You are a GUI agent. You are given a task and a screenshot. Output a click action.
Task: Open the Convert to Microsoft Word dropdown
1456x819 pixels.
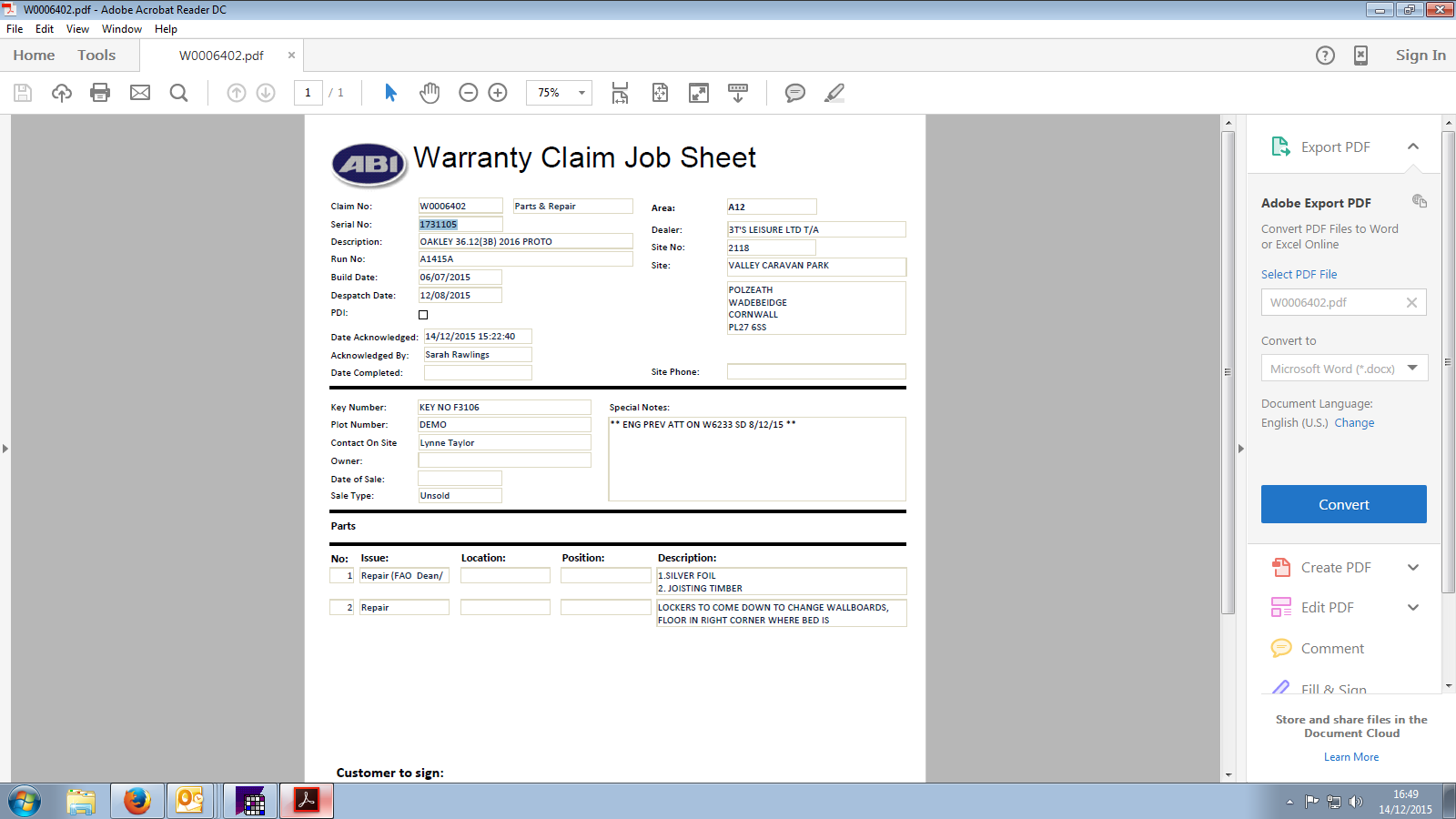(1412, 368)
